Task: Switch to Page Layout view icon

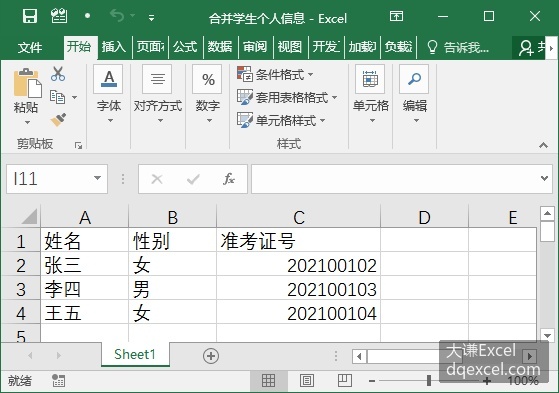Action: [x=307, y=381]
